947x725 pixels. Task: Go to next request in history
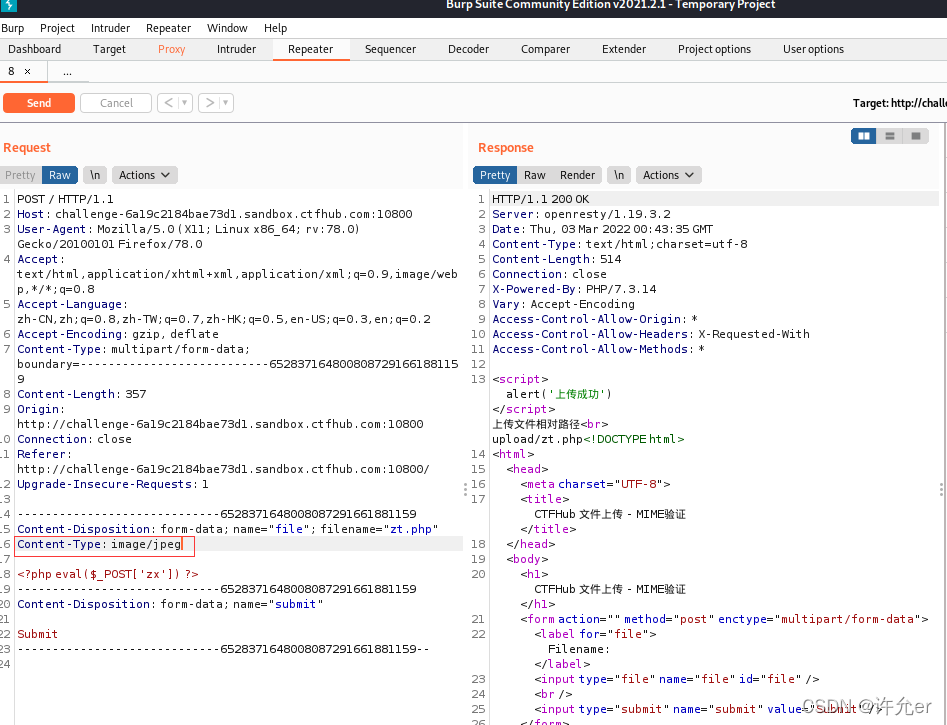(210, 103)
